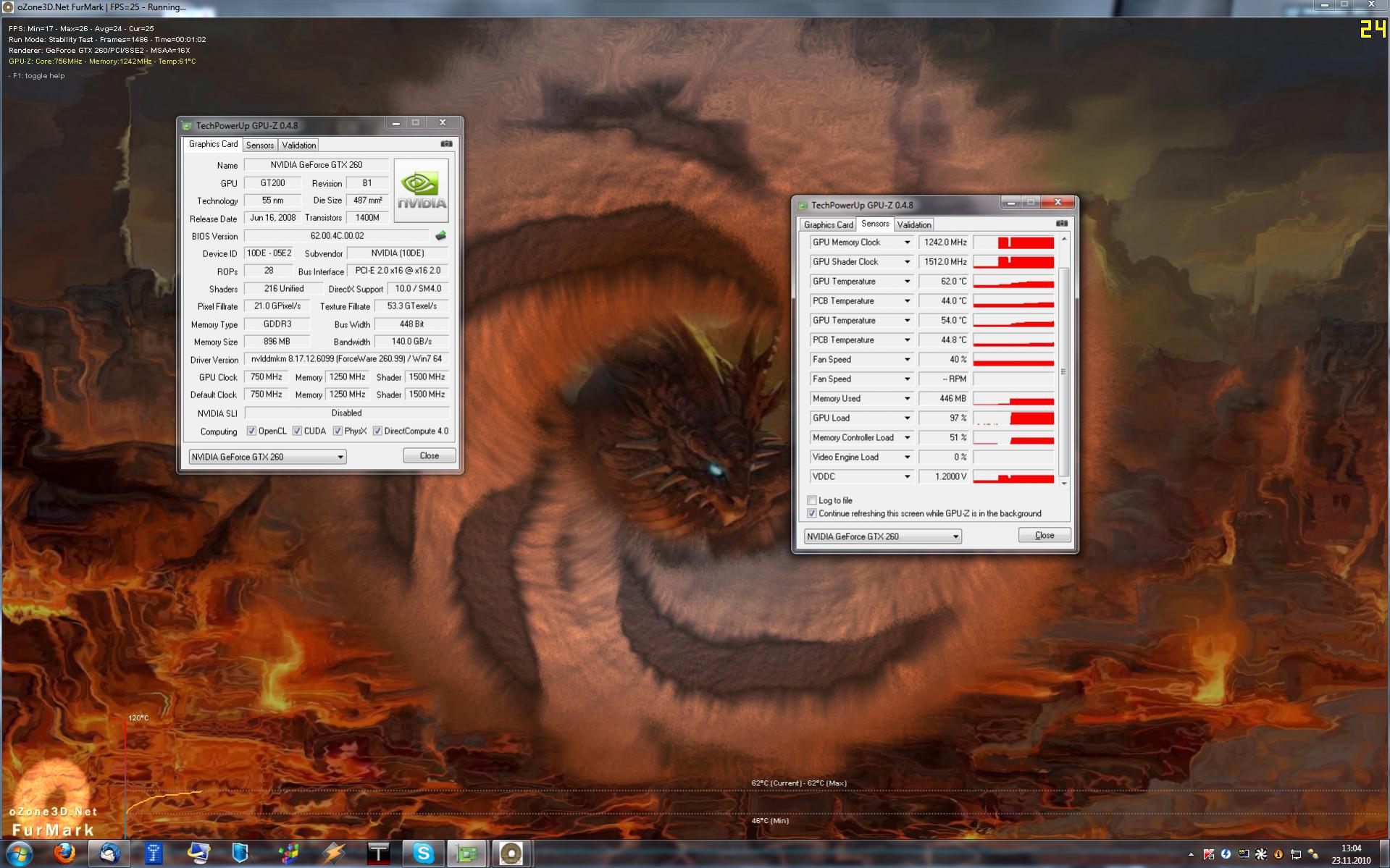This screenshot has height=868, width=1390.
Task: Save the BIOS using the green chip icon
Action: [x=440, y=236]
